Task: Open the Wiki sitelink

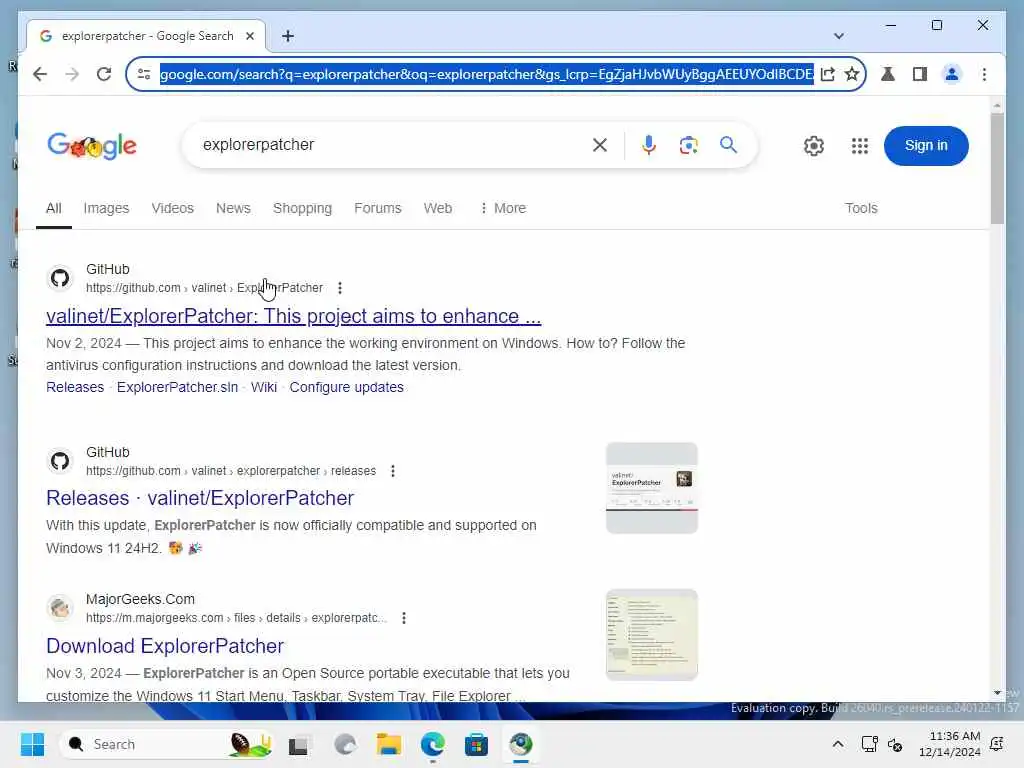Action: (x=264, y=387)
